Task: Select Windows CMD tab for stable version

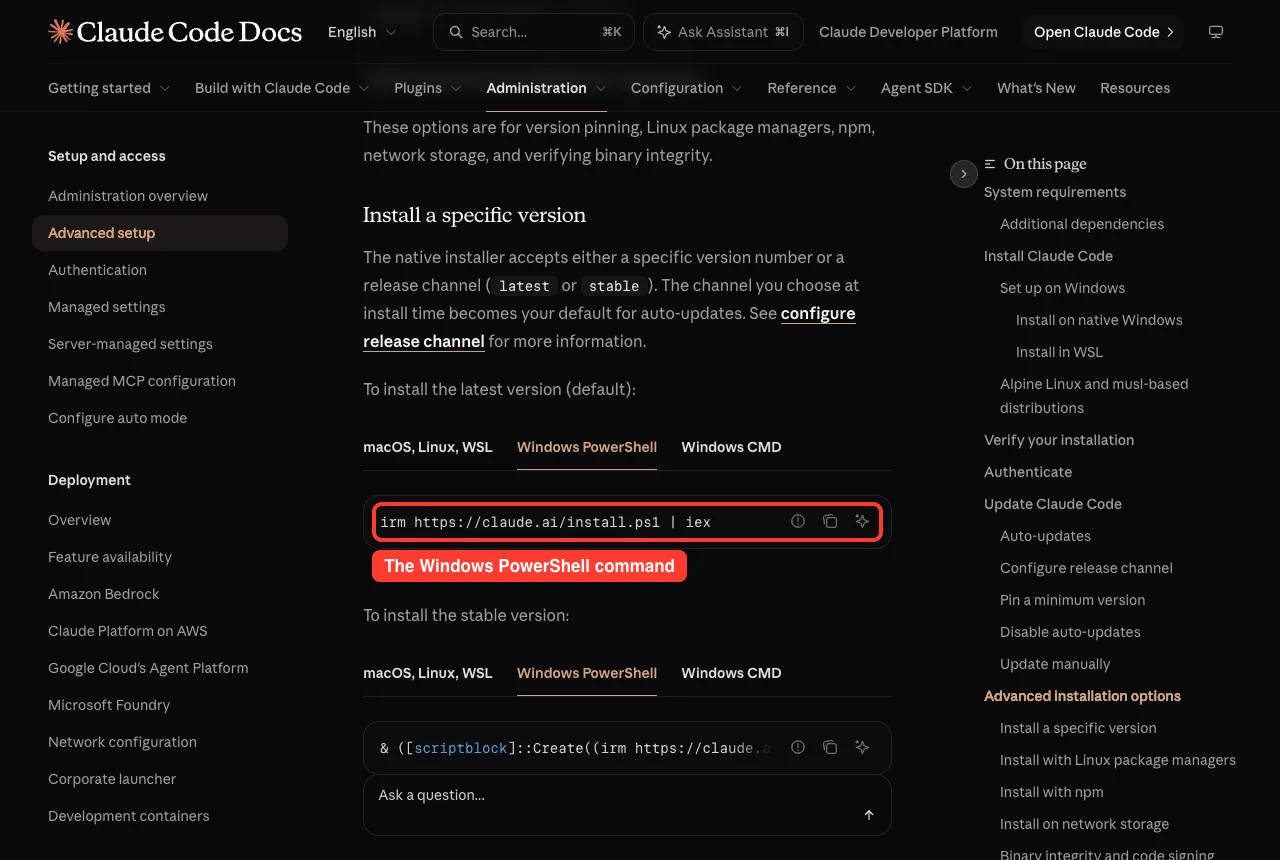Action: coord(731,673)
